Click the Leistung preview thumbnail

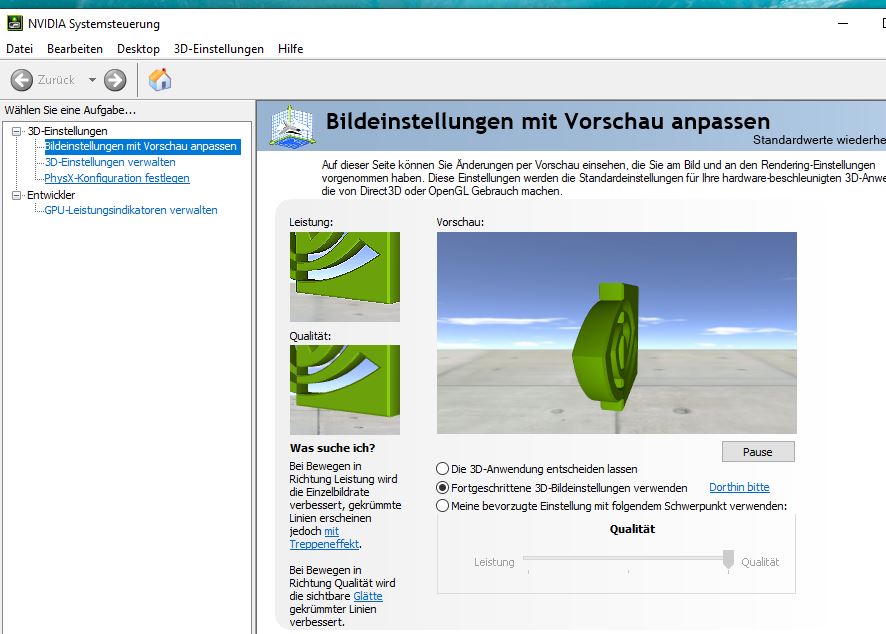[345, 277]
